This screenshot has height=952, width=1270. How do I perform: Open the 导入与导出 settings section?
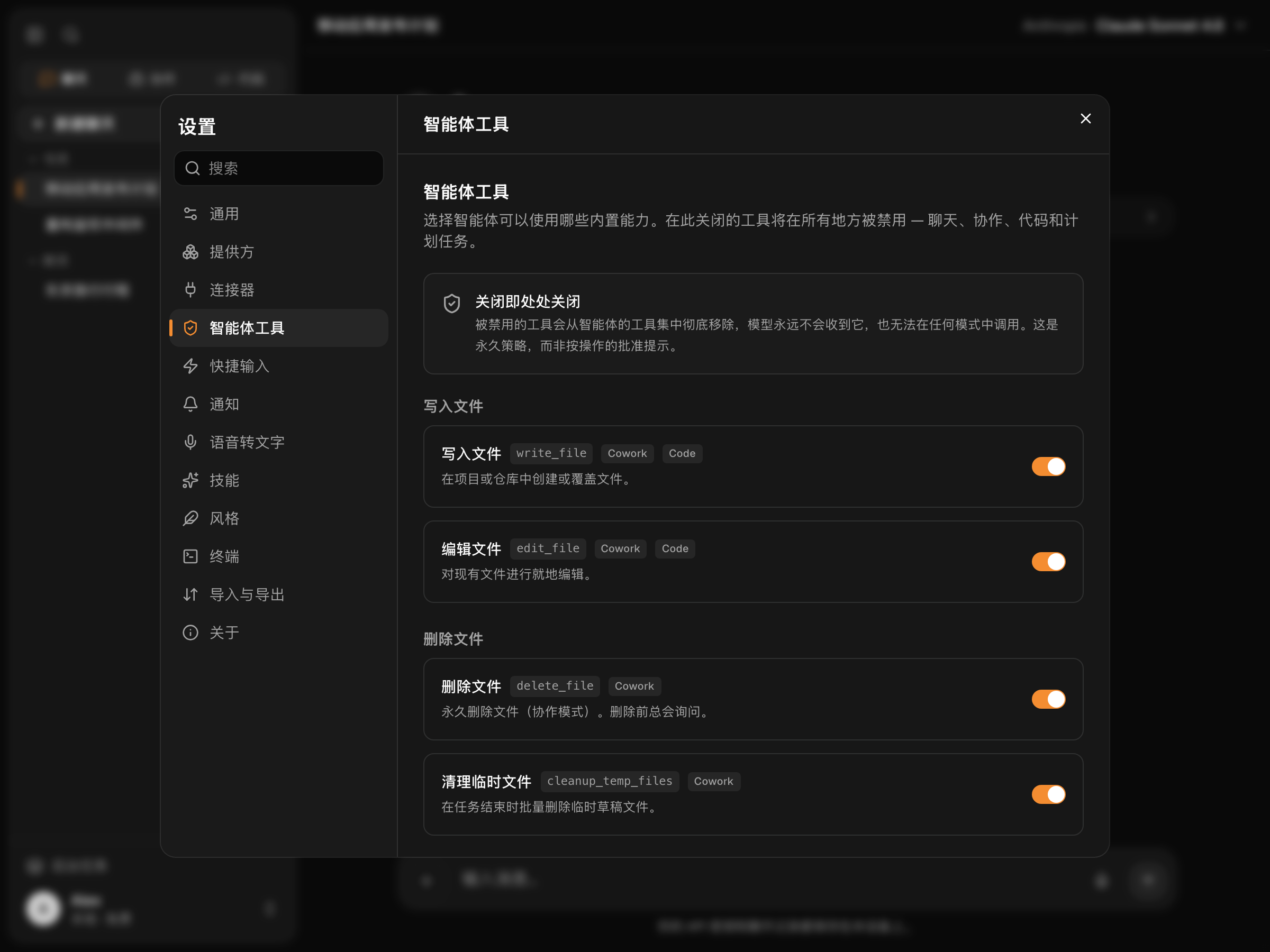coord(278,594)
